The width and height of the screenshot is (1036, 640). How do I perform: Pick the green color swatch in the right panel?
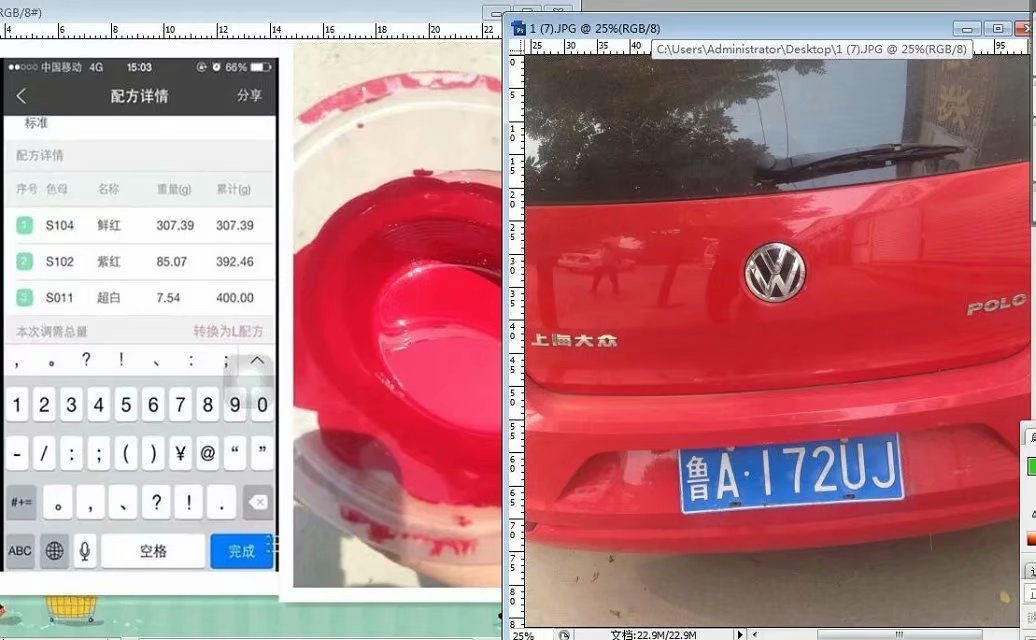[1031, 466]
